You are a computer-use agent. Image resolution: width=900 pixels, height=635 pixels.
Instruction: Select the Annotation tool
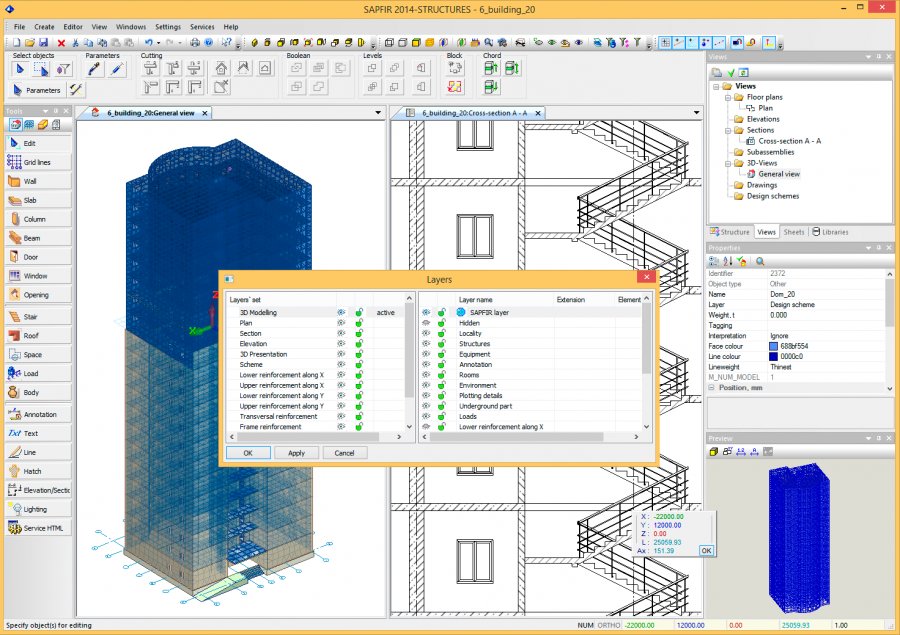38,415
